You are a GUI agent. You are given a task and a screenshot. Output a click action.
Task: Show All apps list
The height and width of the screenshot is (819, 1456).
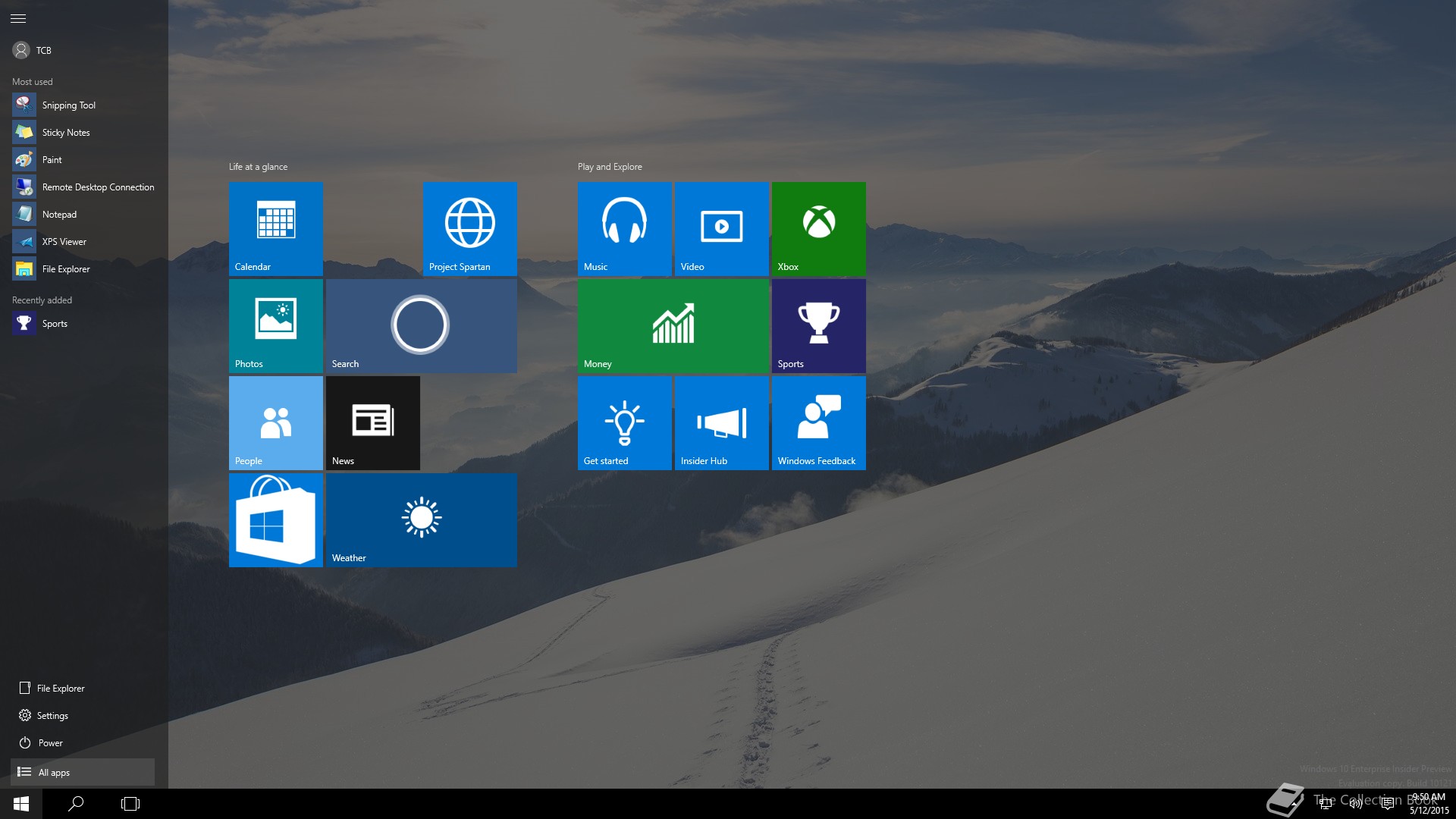(83, 772)
